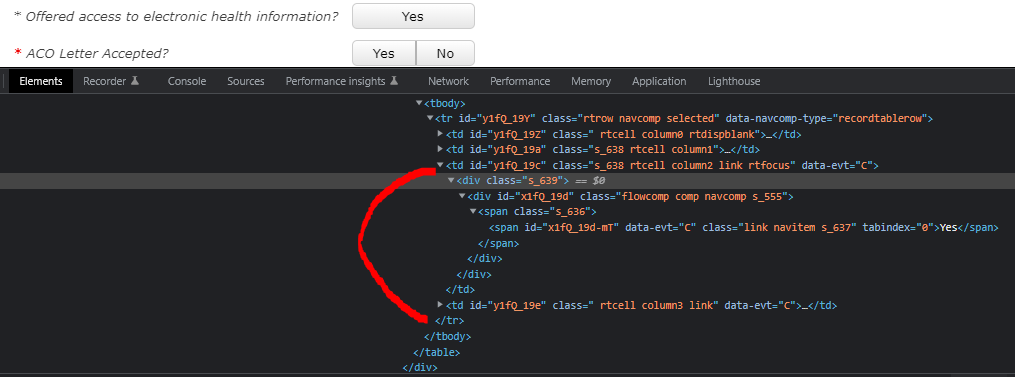
Task: Click the Performance insights flask icon
Action: tap(394, 81)
